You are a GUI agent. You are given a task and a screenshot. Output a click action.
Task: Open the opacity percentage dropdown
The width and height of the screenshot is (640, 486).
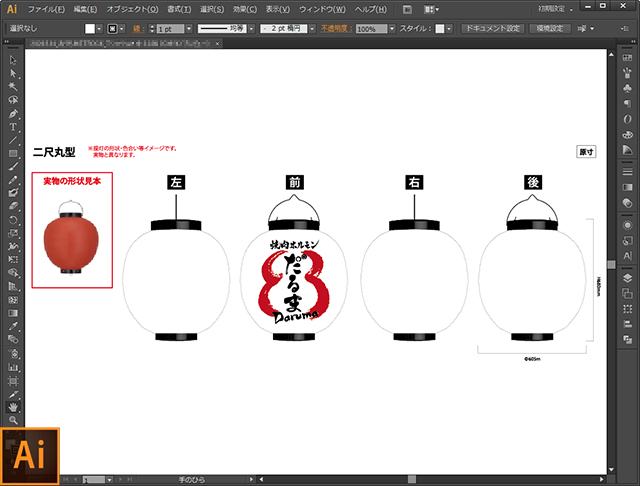point(392,29)
